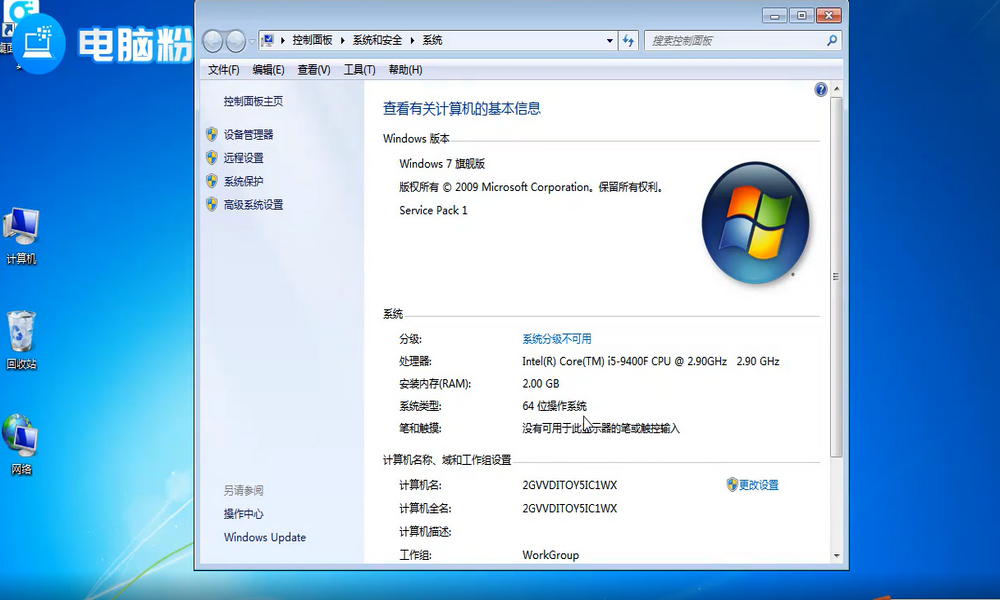
Task: Open 设备管理器 link
Action: [x=248, y=135]
